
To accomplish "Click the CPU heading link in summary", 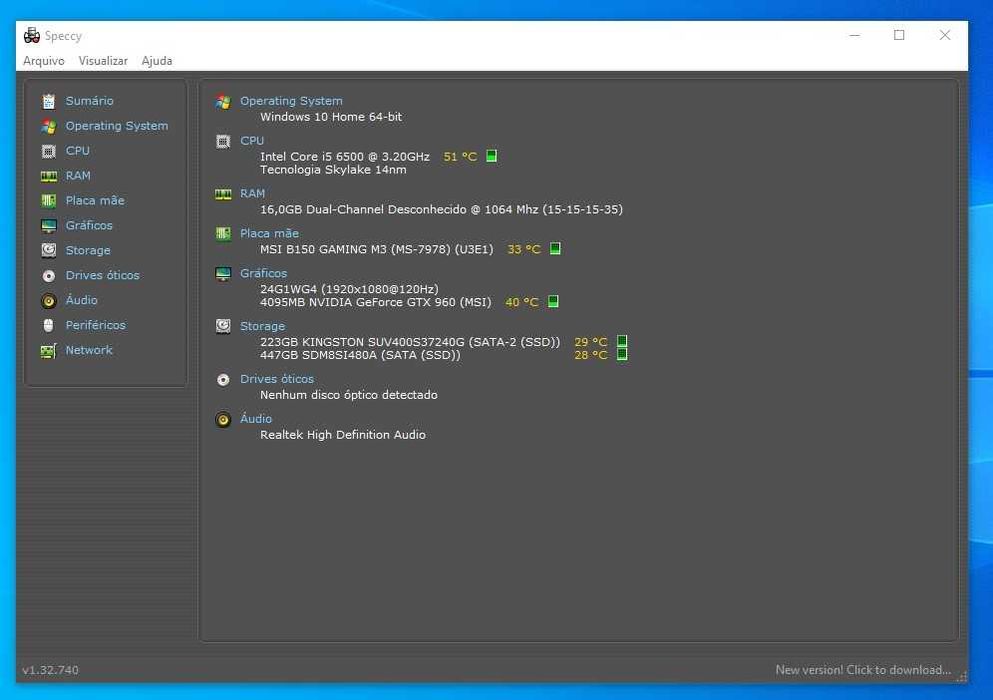I will tap(252, 141).
